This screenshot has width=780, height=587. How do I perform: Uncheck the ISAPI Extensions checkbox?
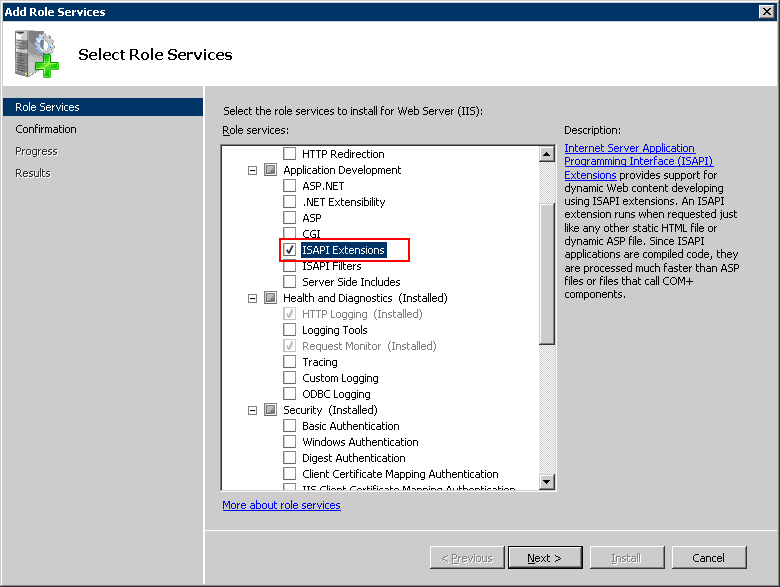[290, 249]
